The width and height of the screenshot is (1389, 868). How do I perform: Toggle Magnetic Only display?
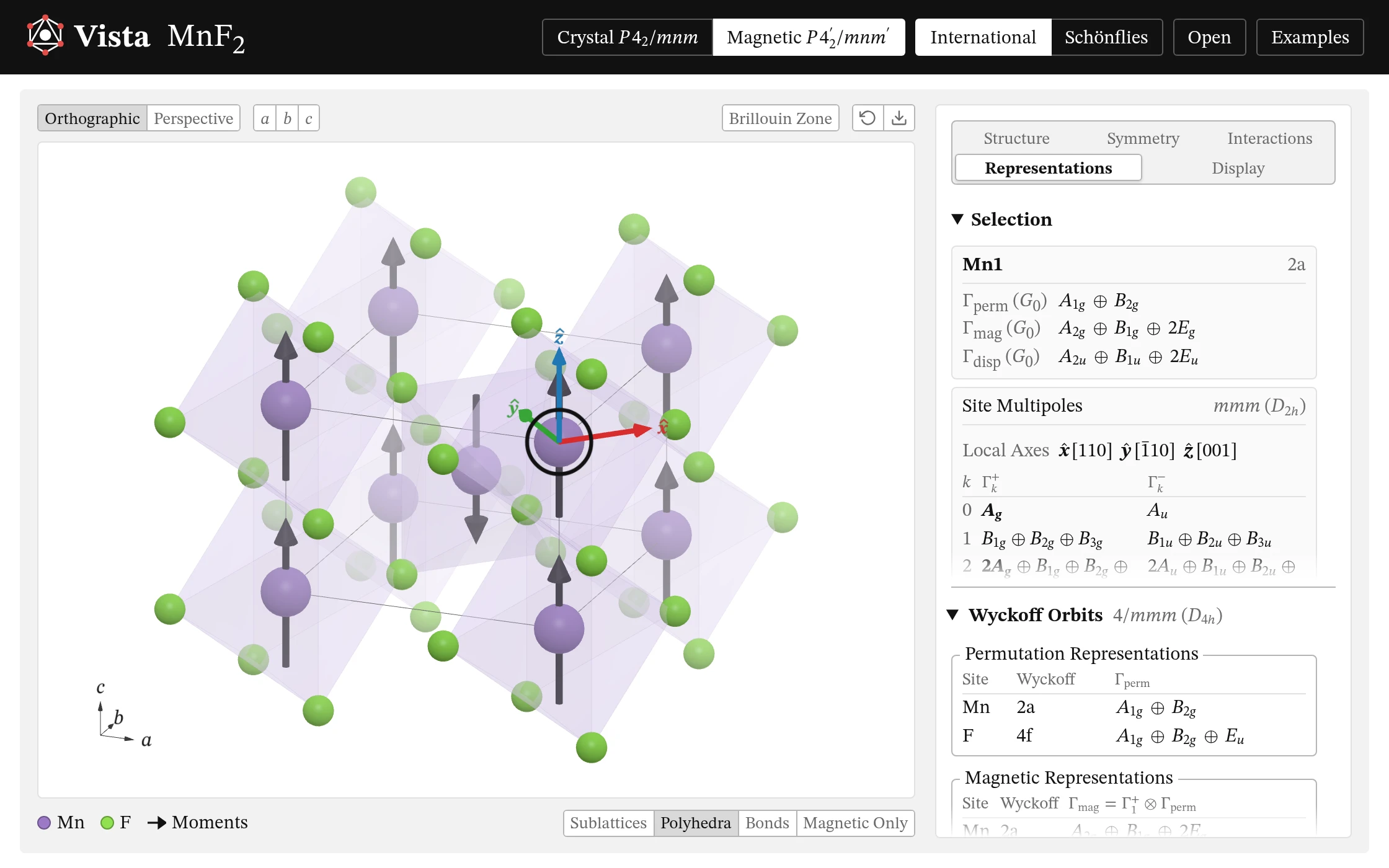tap(855, 823)
